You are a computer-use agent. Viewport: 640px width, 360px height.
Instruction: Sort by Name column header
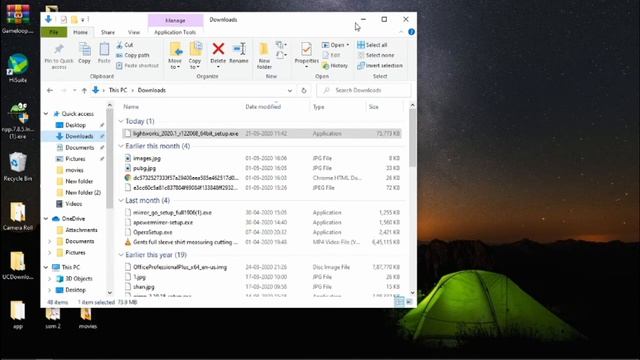pos(131,107)
